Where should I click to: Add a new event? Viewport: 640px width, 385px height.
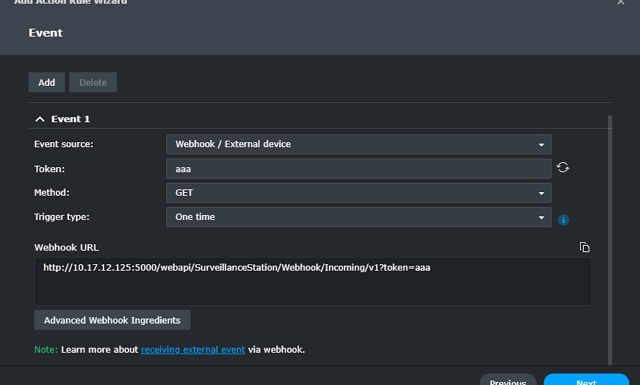[x=47, y=82]
